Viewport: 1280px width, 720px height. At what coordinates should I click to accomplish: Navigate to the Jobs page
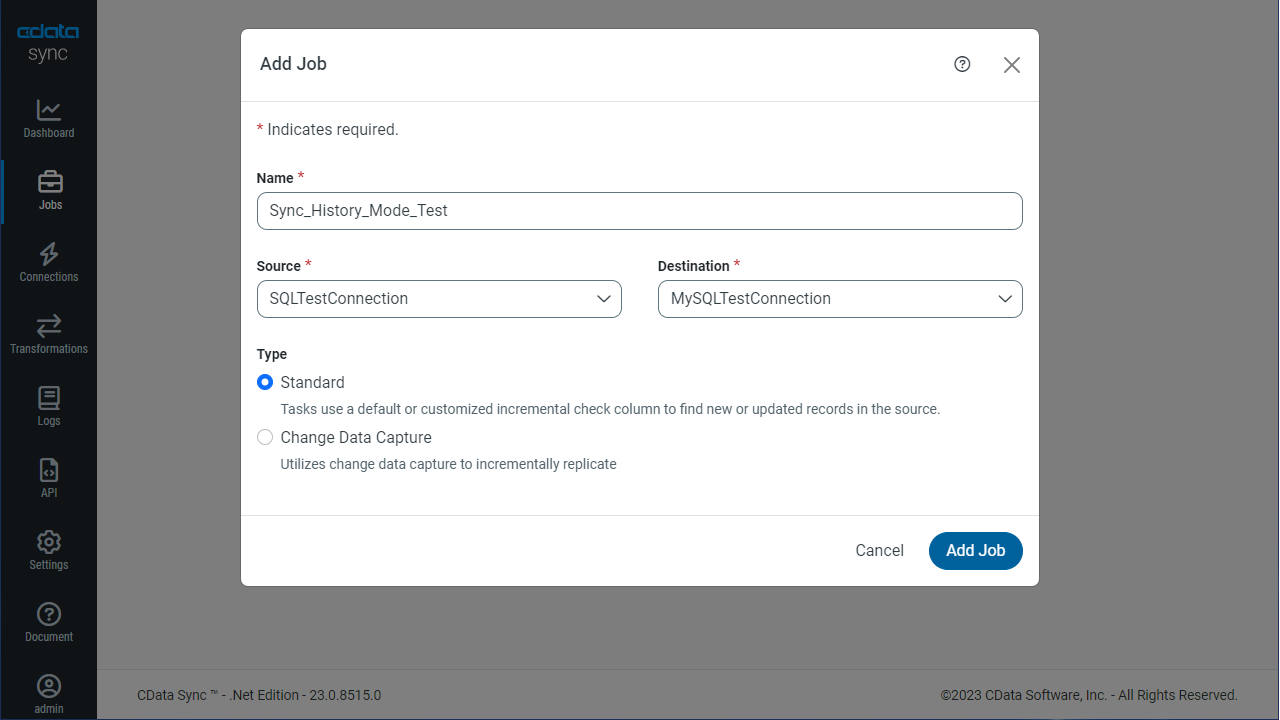[48, 190]
